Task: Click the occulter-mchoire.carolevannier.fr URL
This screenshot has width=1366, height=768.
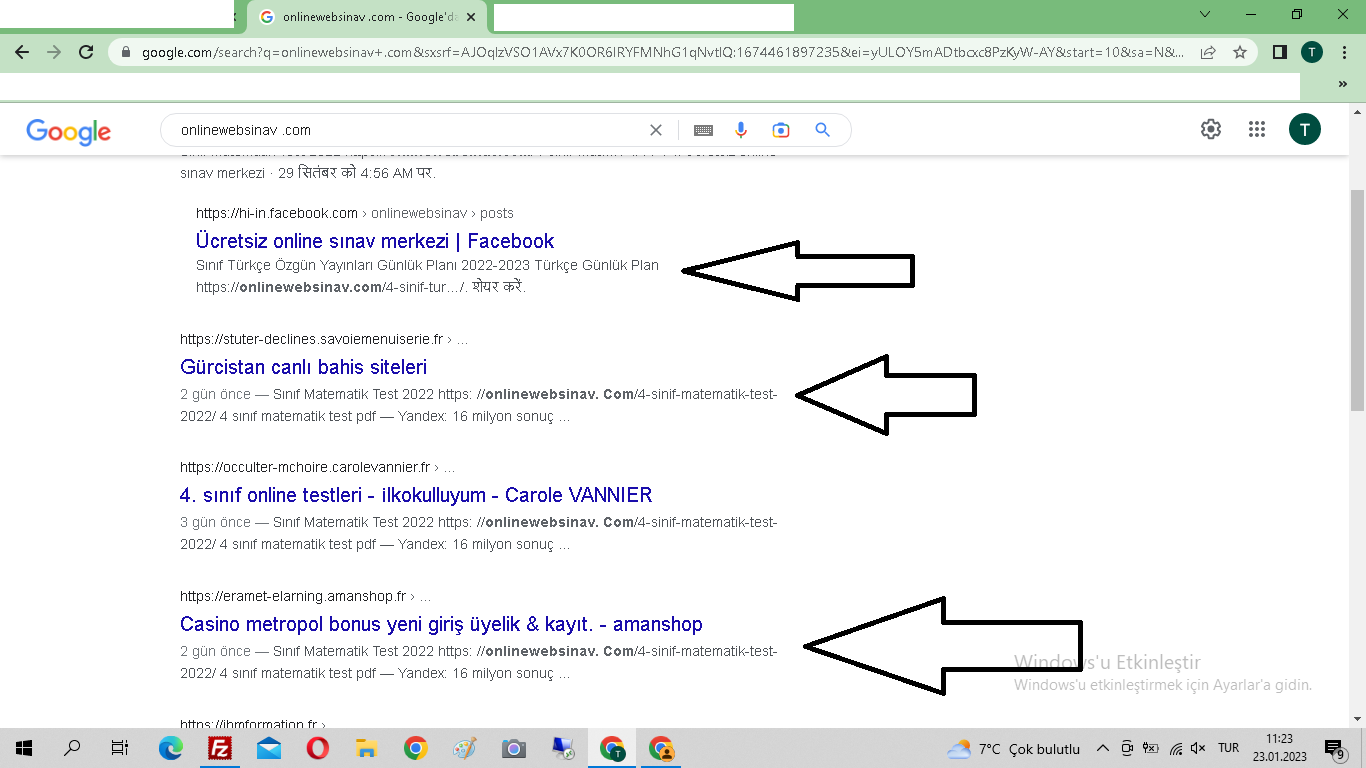Action: [305, 467]
